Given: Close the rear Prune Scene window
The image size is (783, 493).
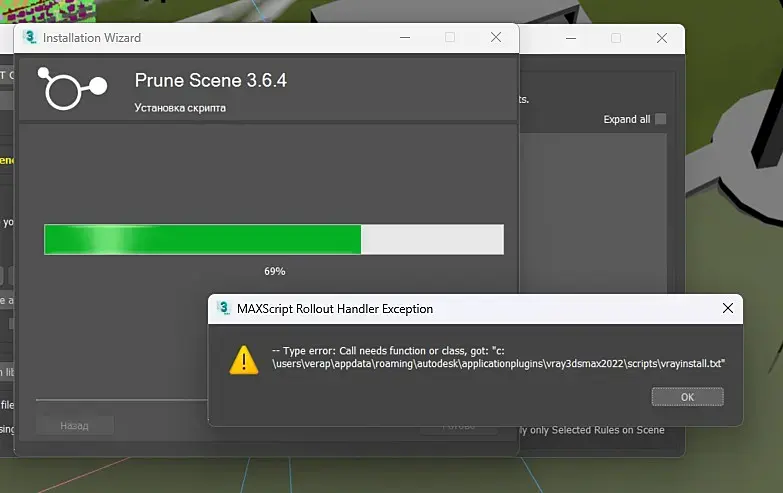Looking at the screenshot, I should pyautogui.click(x=662, y=38).
